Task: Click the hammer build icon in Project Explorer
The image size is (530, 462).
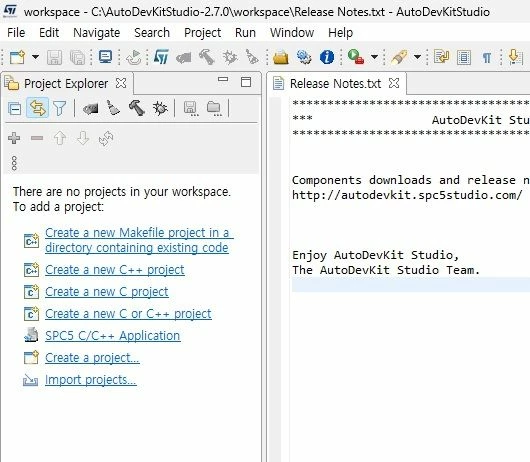Action: 137,108
